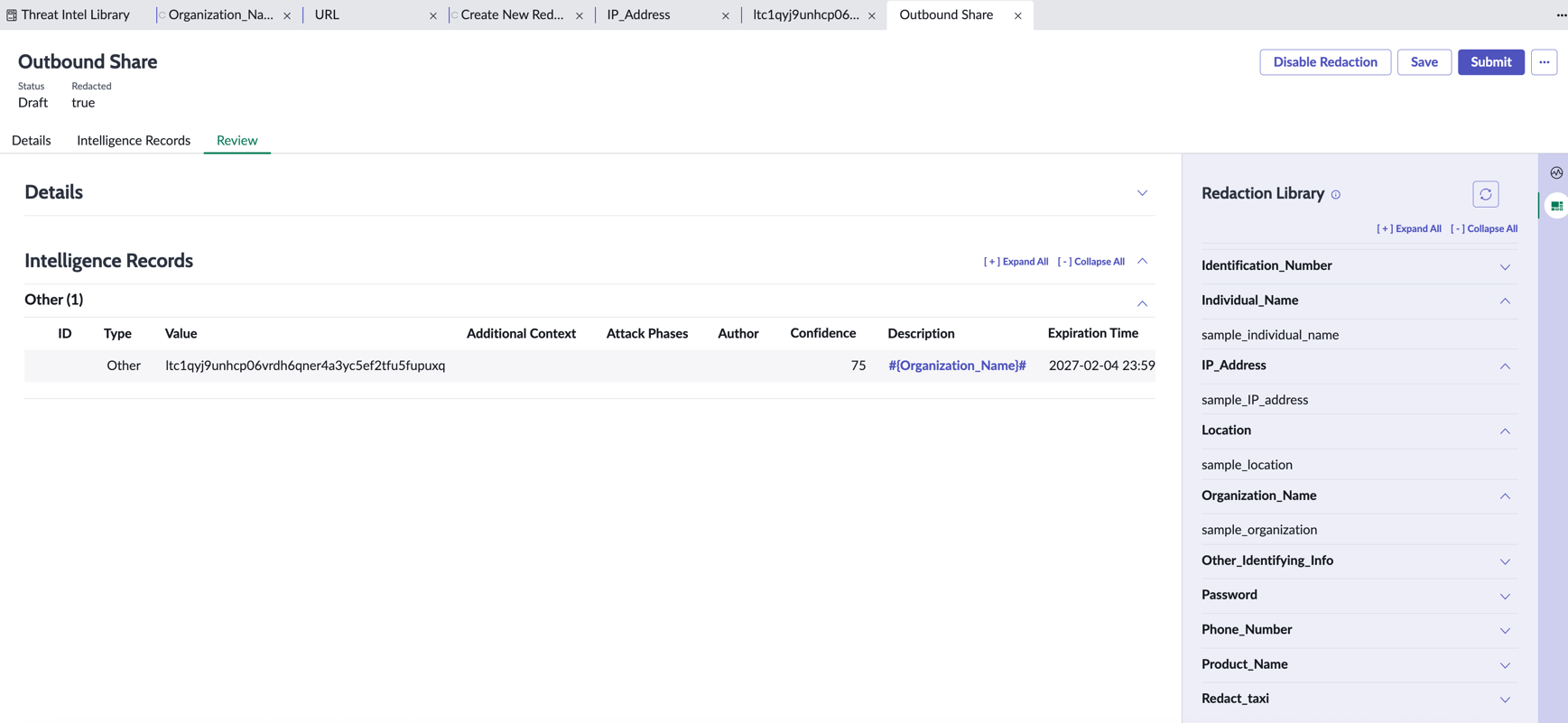Close the IP_Address tab
1568x723 pixels.
726,15
